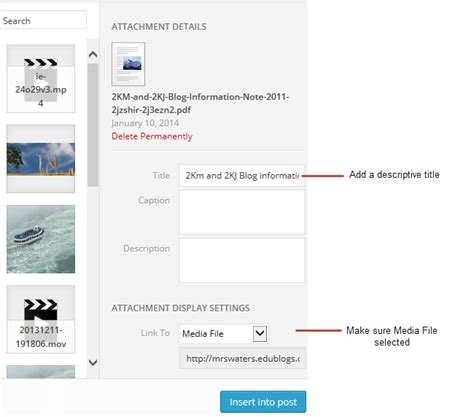This screenshot has width=474, height=417.
Task: Select the 20131211-191806.mov video thumbnail
Action: [41, 319]
